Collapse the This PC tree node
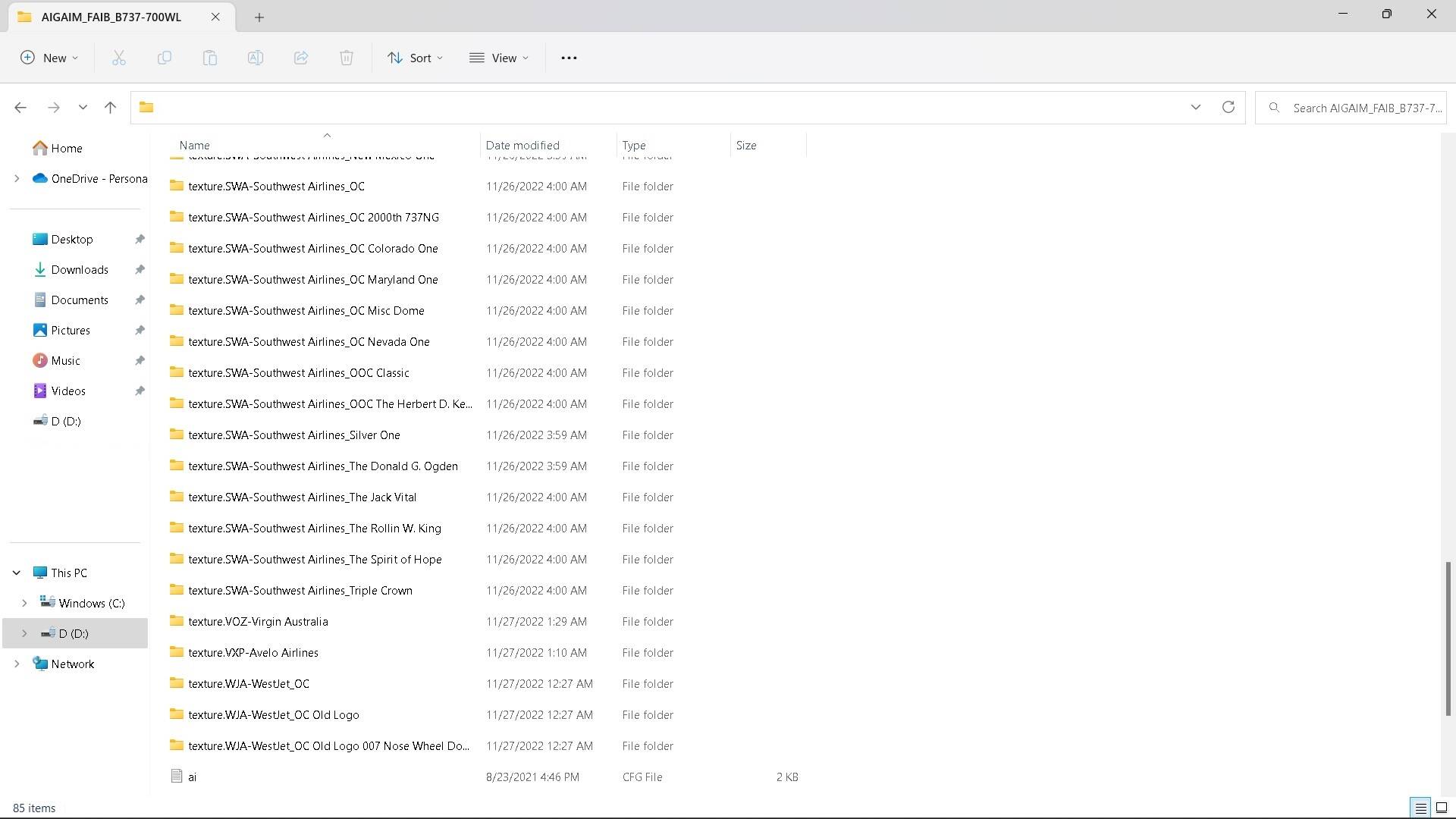The width and height of the screenshot is (1456, 819). click(17, 573)
